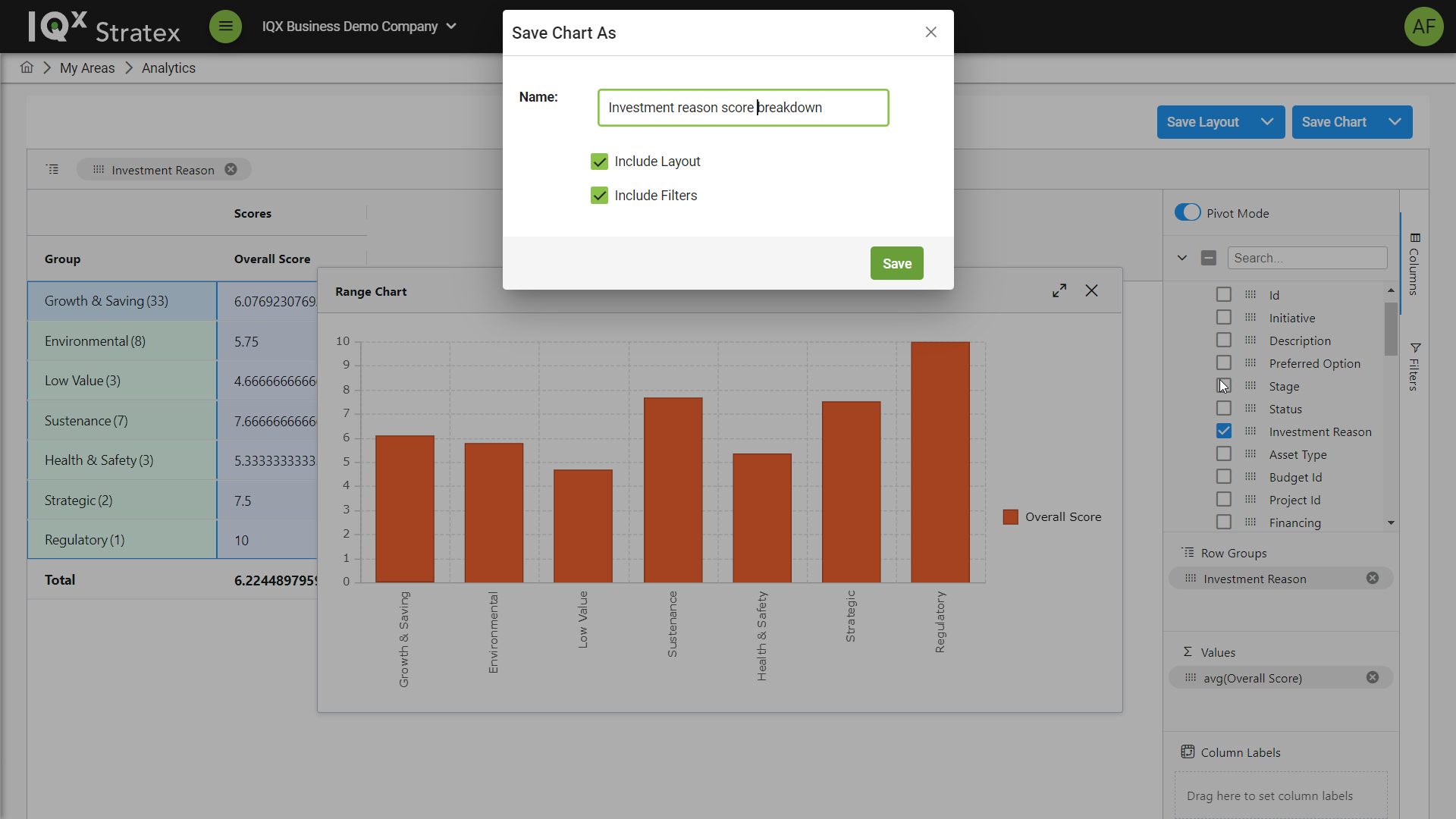Image resolution: width=1456 pixels, height=819 pixels.
Task: Remove Investment Reason from Row Groups panel
Action: 1372,579
